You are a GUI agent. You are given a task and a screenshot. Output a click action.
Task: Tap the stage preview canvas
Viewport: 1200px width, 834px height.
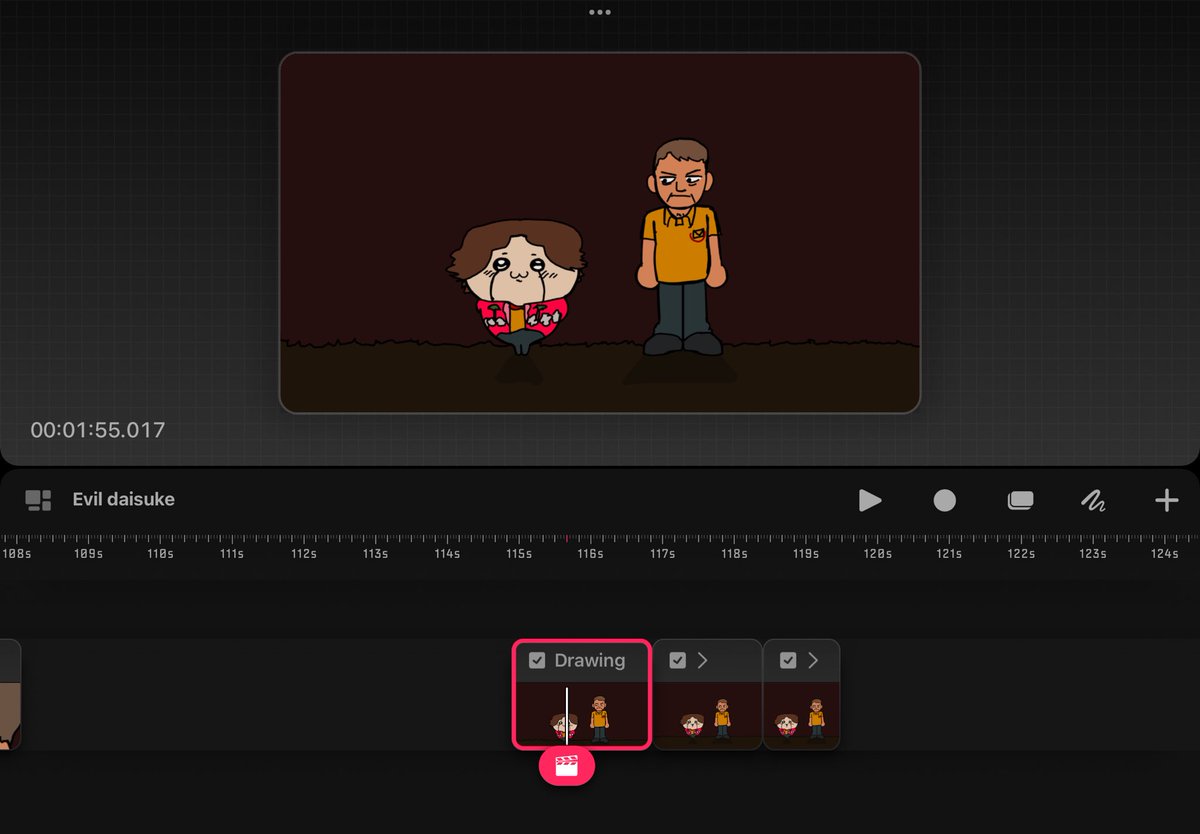click(x=600, y=233)
